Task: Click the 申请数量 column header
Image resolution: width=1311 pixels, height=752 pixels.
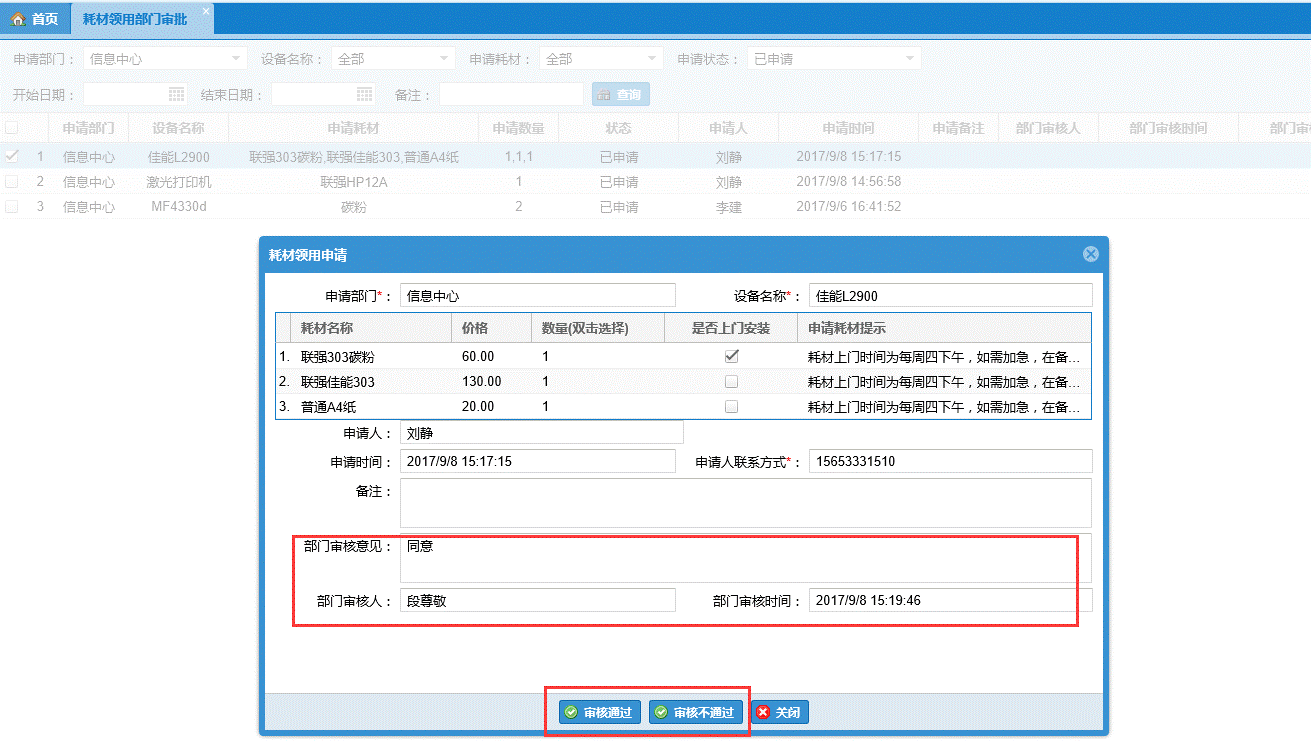Action: (518, 128)
